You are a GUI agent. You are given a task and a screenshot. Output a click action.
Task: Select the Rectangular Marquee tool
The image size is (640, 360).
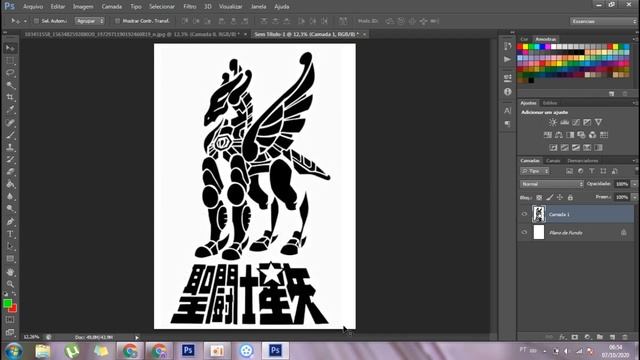click(x=10, y=61)
